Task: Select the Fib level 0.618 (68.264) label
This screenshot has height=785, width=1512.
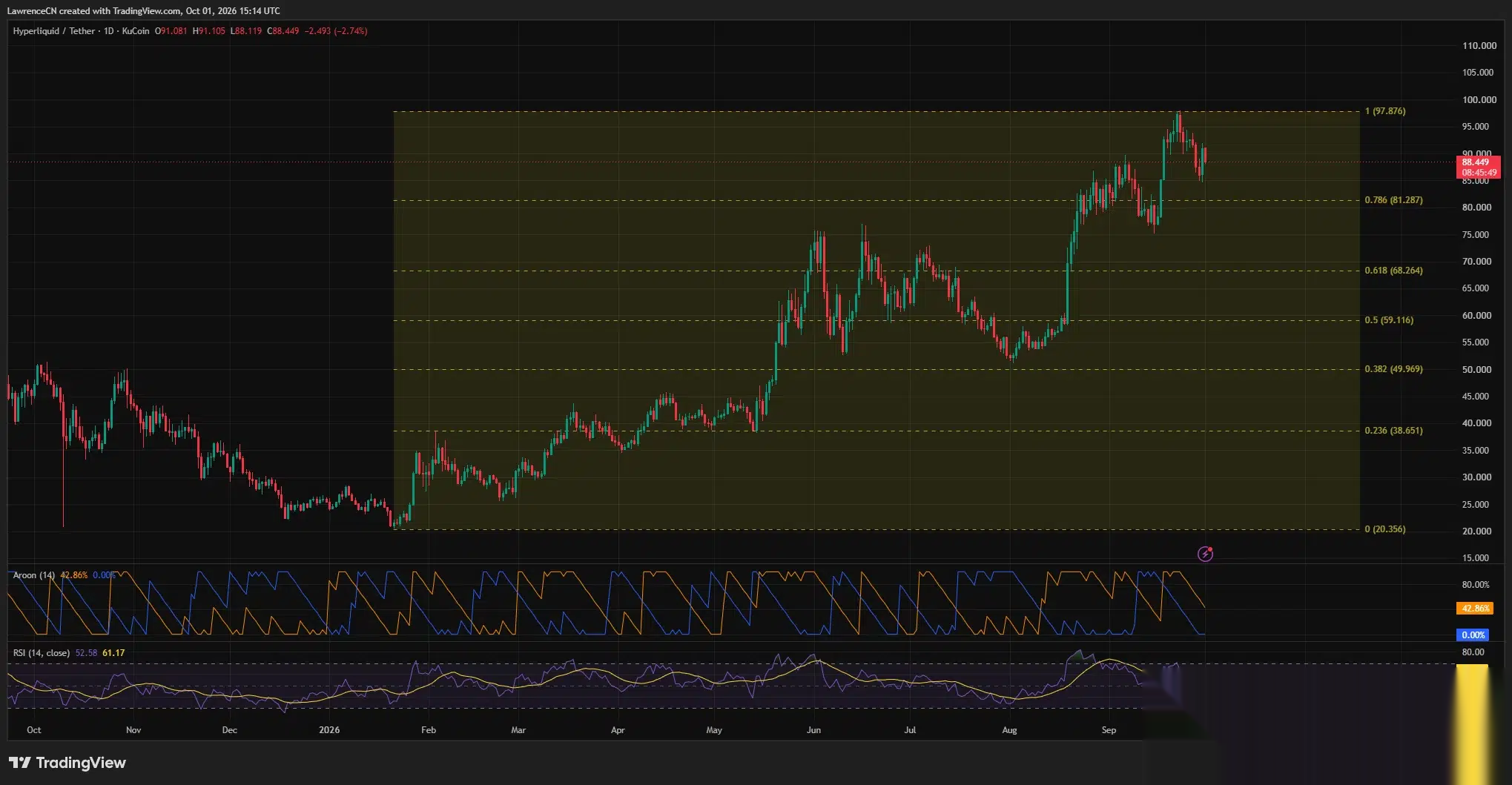Action: tap(1393, 271)
